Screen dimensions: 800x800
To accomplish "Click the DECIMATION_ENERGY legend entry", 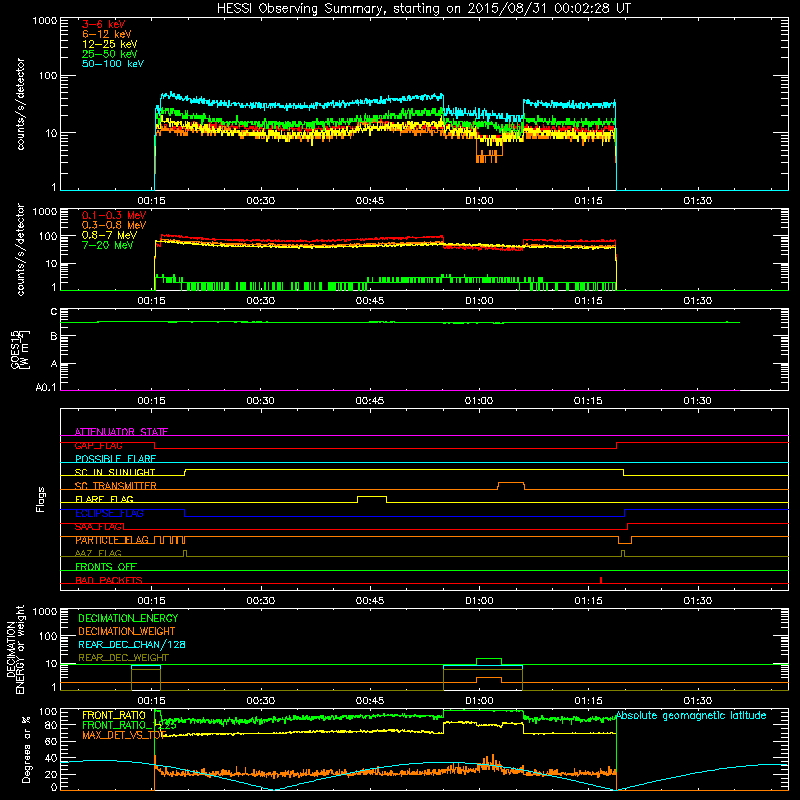I will (128, 618).
